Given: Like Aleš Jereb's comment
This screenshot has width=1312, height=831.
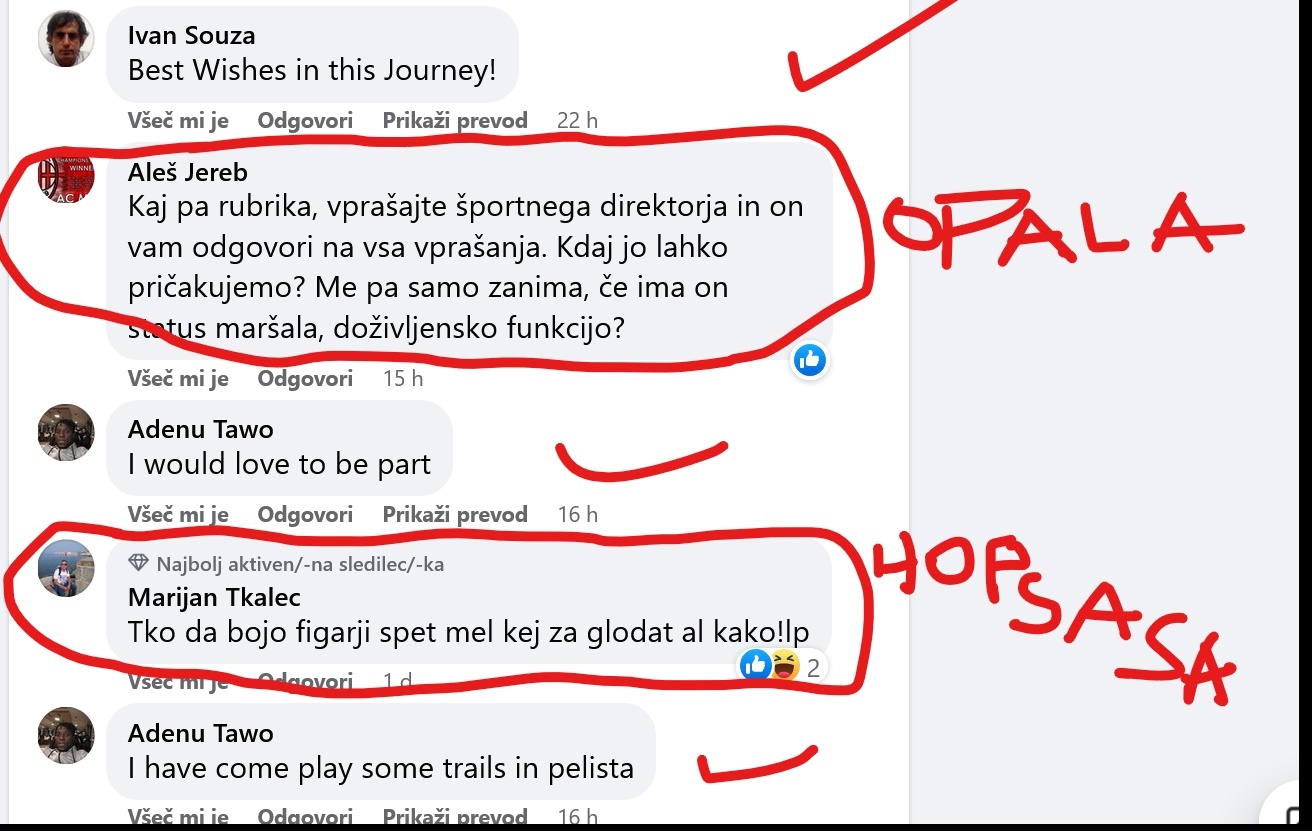Looking at the screenshot, I should click(x=178, y=379).
